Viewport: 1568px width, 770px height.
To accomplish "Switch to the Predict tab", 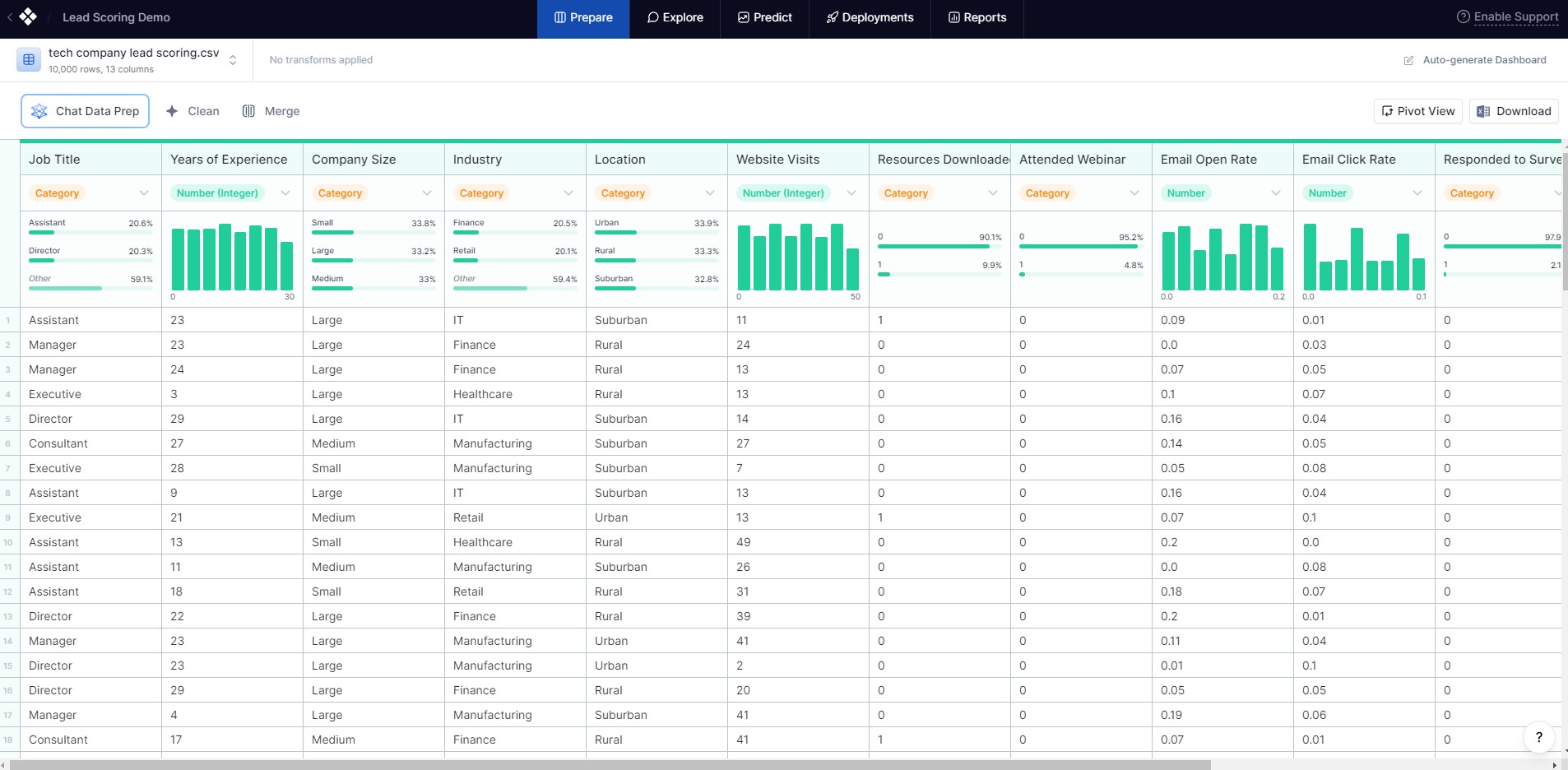I will 764,18.
